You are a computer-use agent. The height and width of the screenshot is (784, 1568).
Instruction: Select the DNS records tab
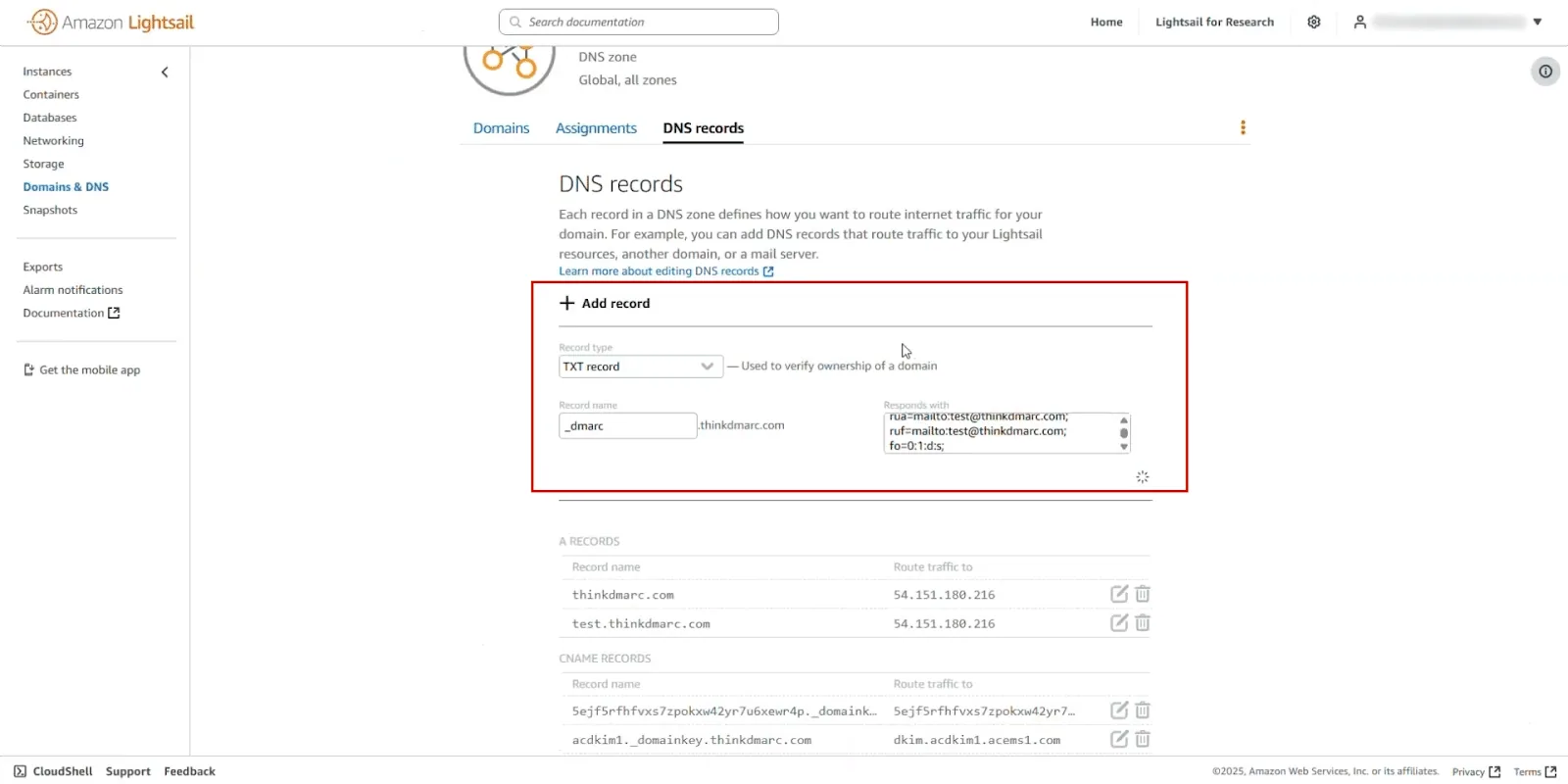704,128
